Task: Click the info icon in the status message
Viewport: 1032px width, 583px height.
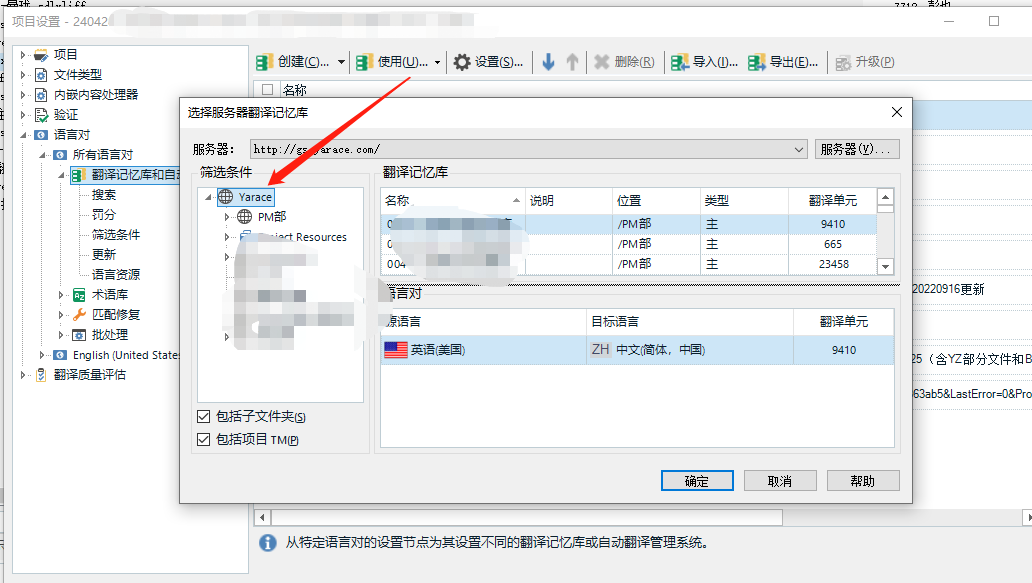Action: click(x=268, y=543)
